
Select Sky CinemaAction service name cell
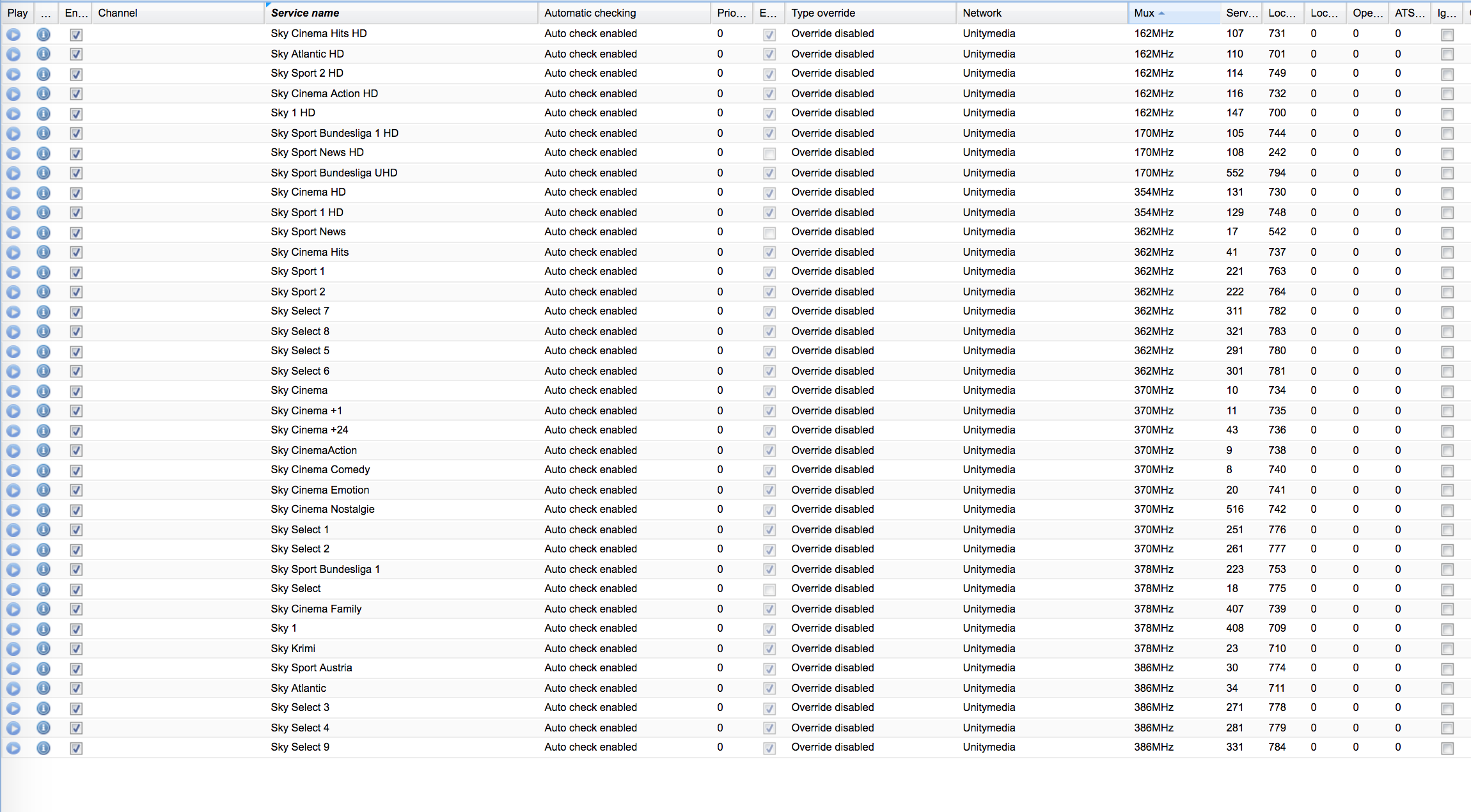(401, 450)
